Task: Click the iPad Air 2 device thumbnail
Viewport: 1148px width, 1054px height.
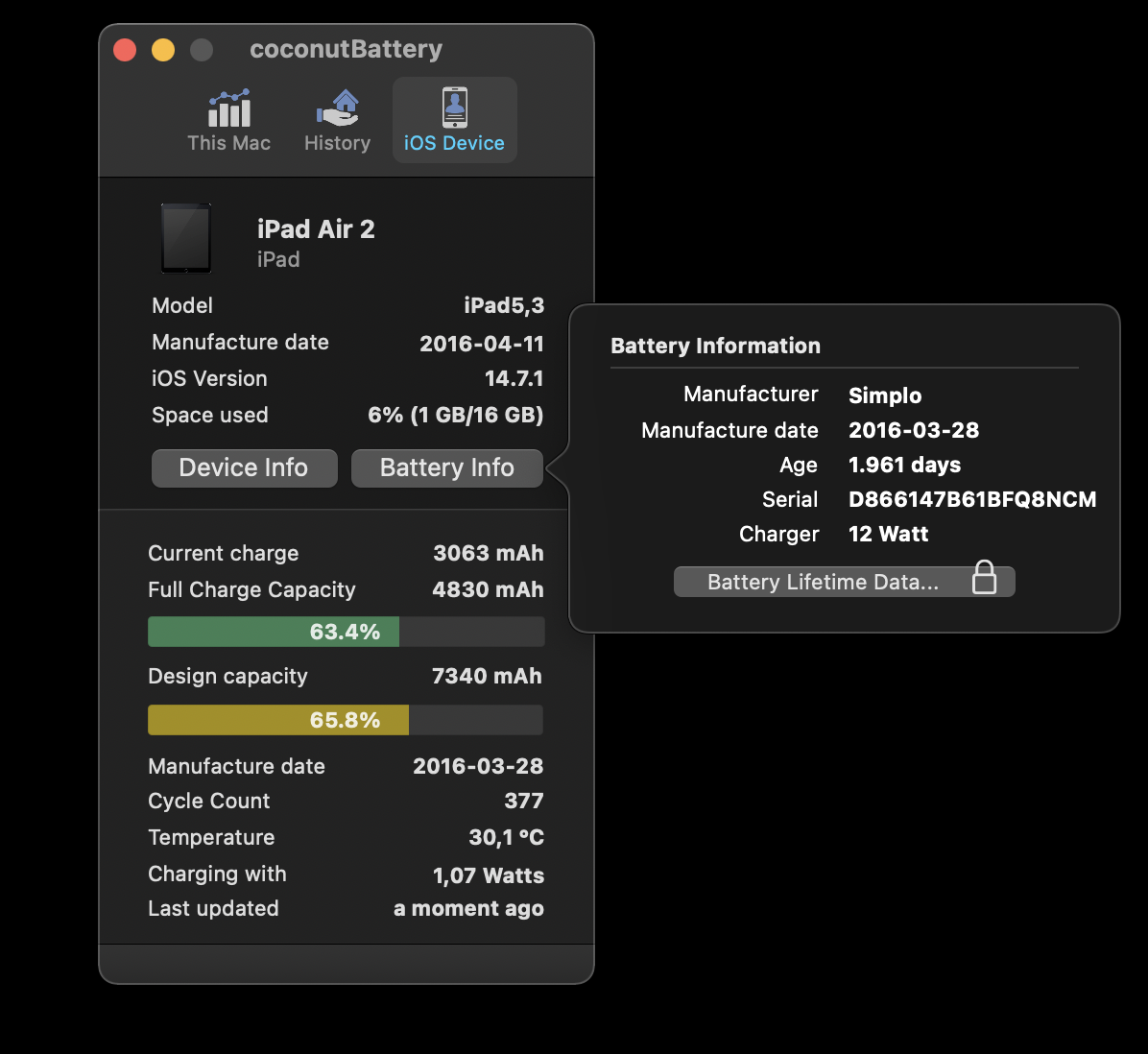Action: pos(186,238)
